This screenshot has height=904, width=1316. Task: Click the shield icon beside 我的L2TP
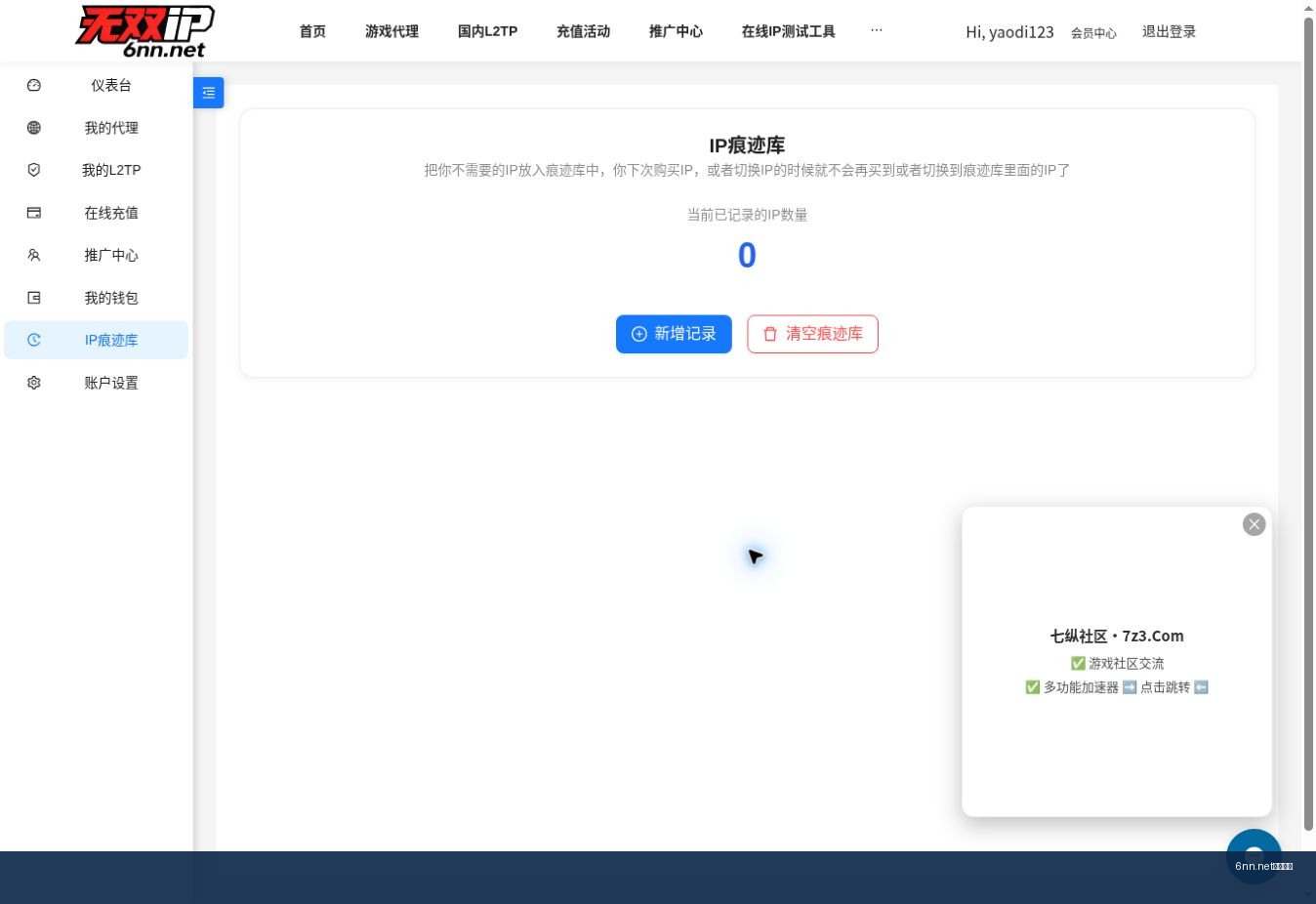[x=34, y=170]
